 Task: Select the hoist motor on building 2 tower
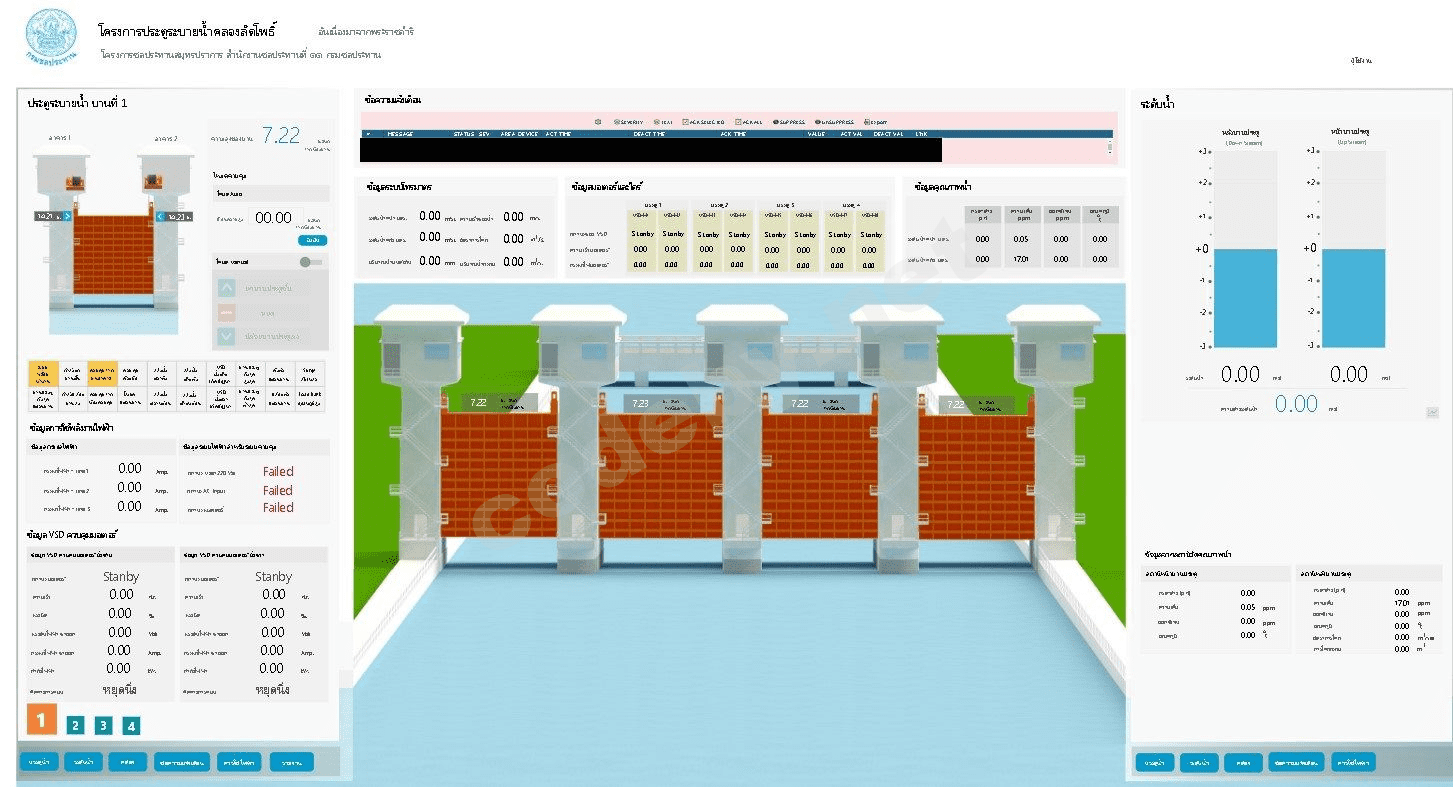point(152,182)
